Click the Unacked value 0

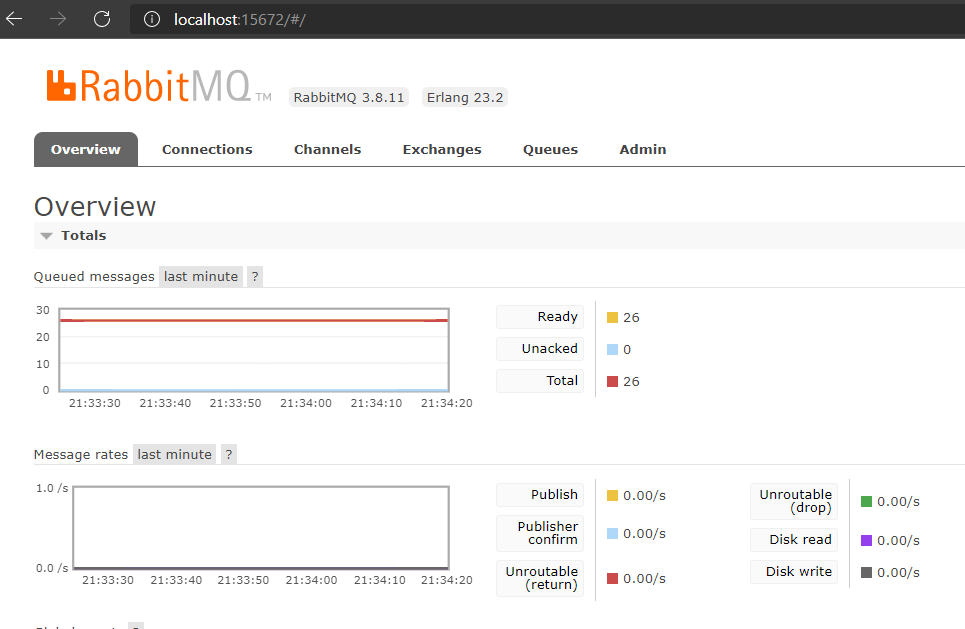[627, 350]
